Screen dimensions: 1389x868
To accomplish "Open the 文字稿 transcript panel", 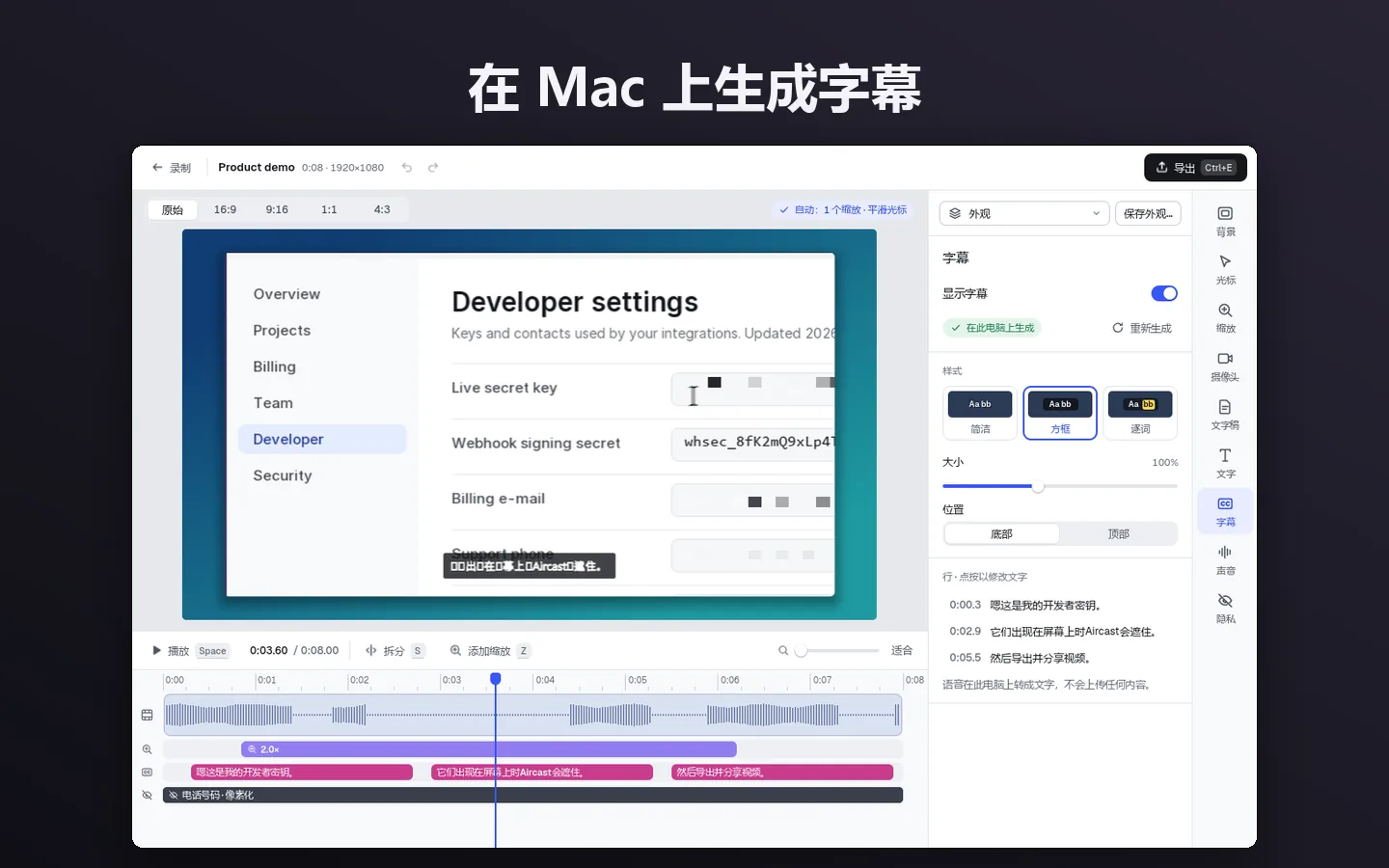I will (x=1225, y=415).
